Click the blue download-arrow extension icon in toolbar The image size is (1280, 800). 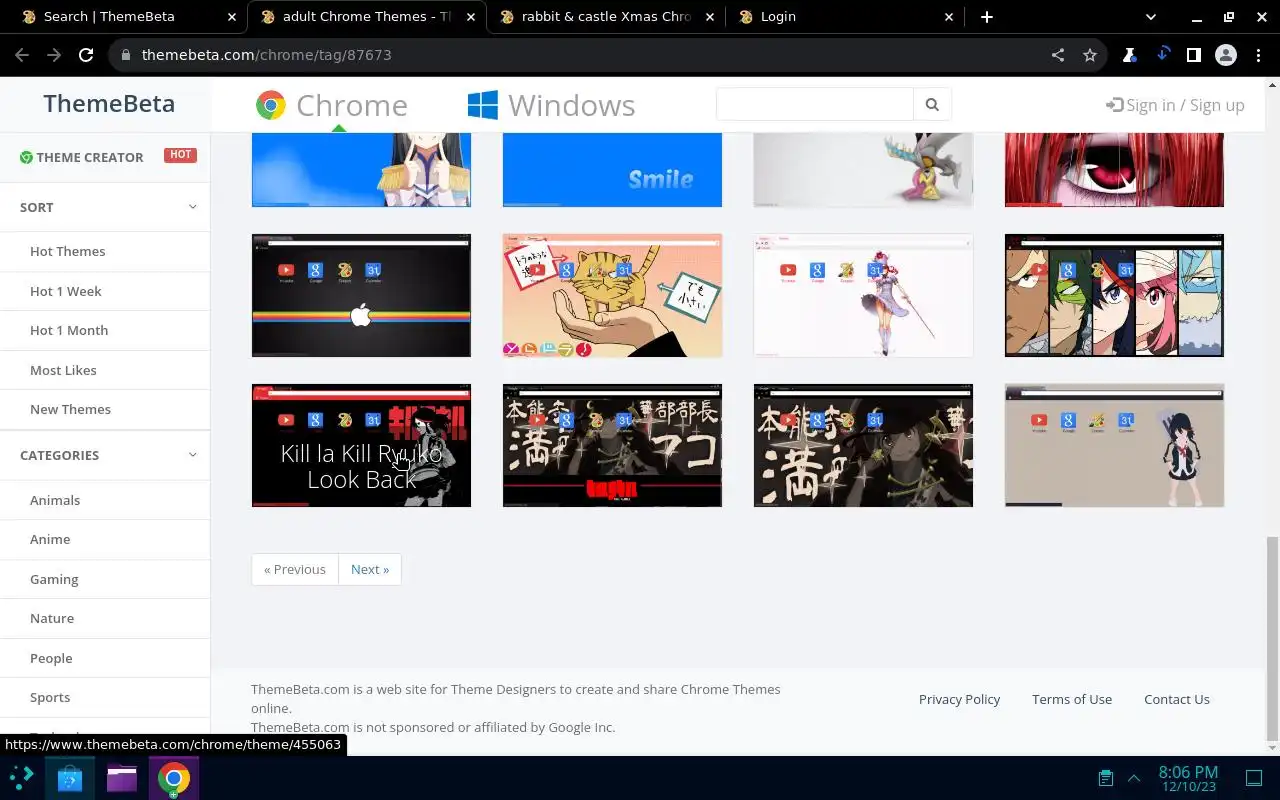(x=1162, y=55)
